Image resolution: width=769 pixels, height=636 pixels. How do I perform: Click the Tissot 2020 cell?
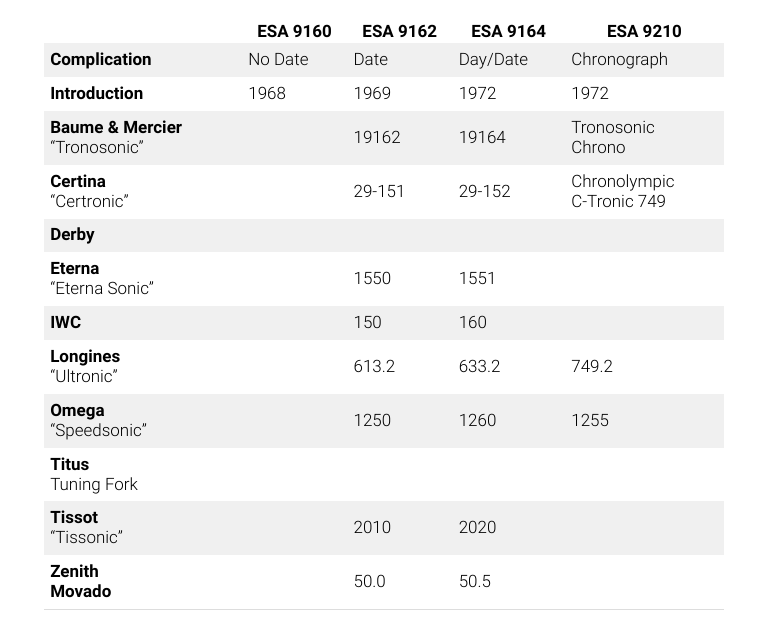pyautogui.click(x=477, y=527)
